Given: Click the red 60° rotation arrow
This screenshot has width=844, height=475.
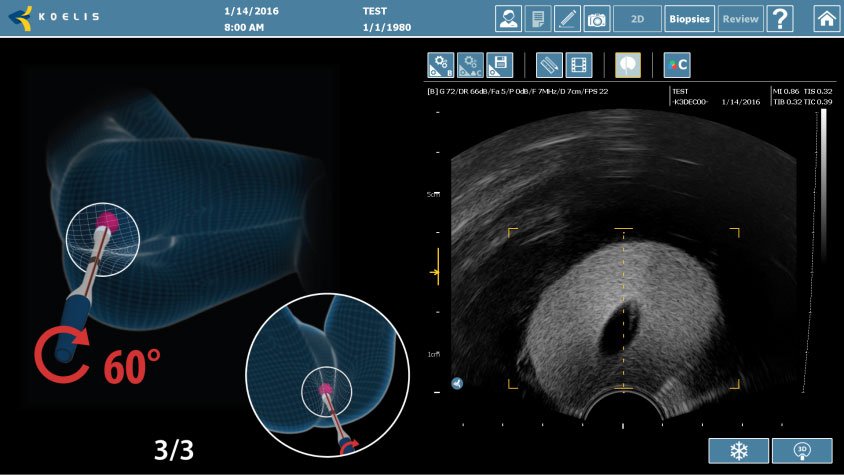Looking at the screenshot, I should coord(62,355).
